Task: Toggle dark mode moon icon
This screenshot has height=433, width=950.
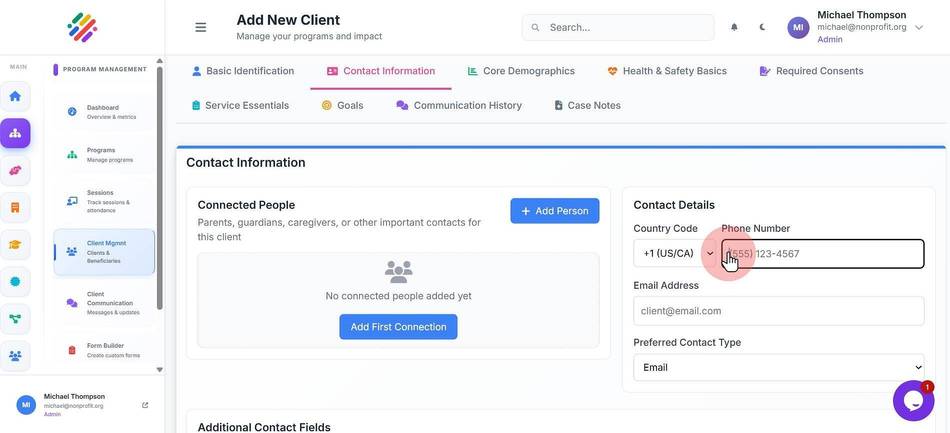Action: click(x=762, y=27)
